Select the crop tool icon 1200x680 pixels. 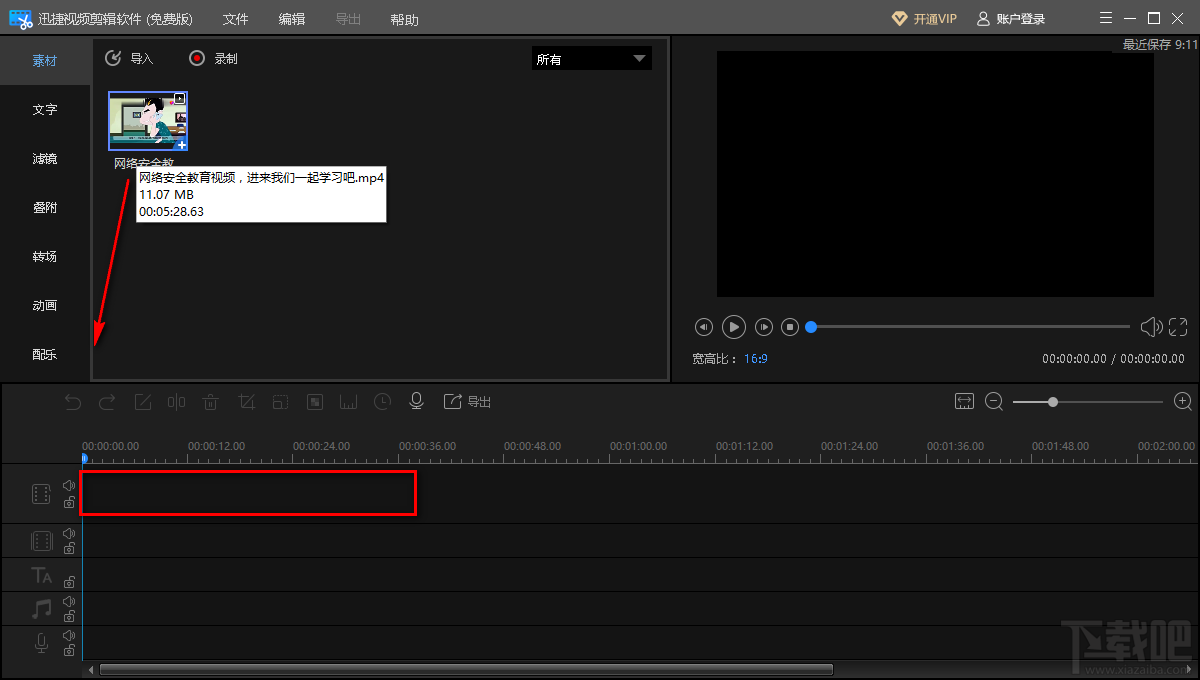pos(246,402)
